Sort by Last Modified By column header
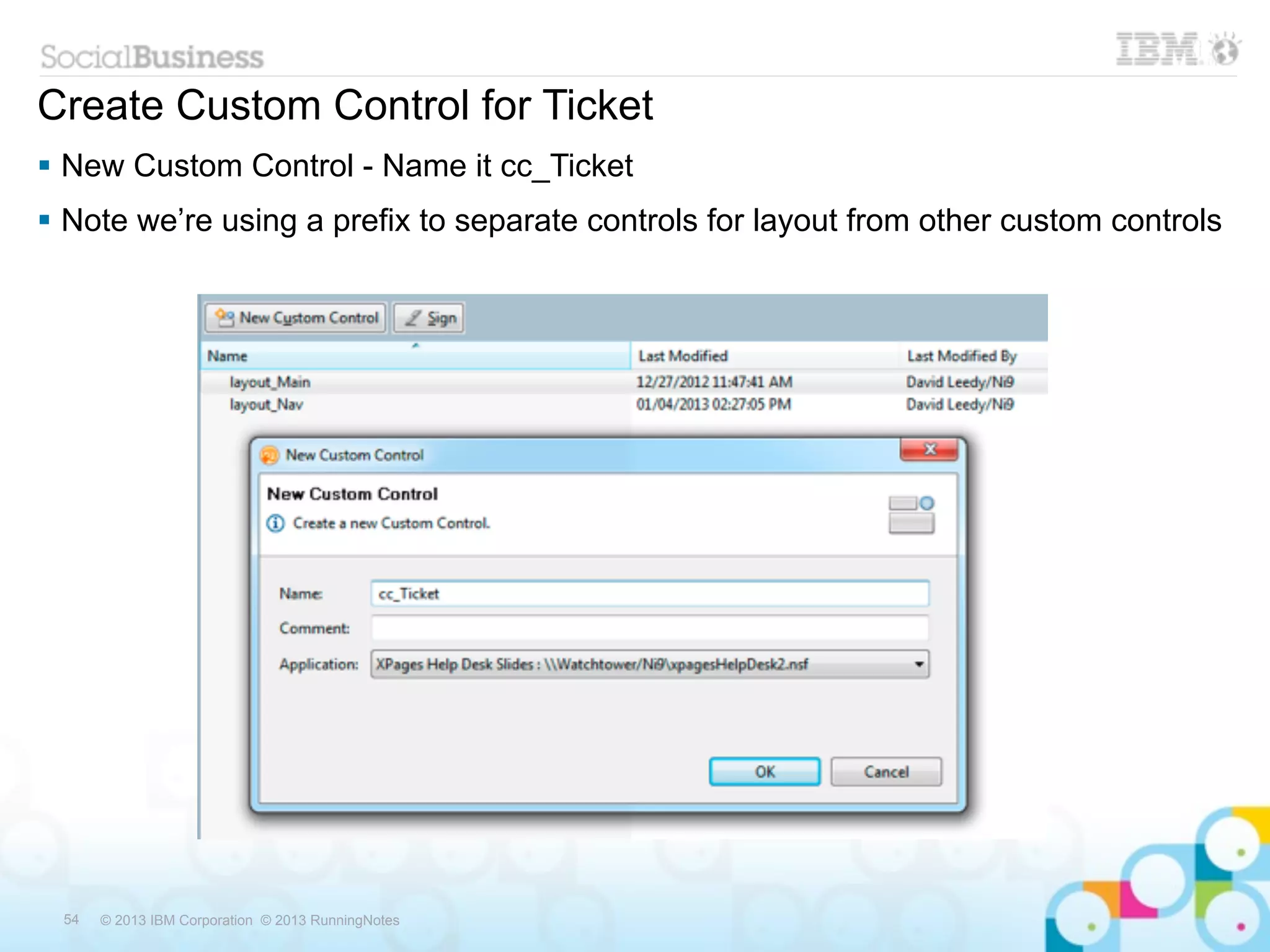The width and height of the screenshot is (1270, 952). click(x=974, y=356)
